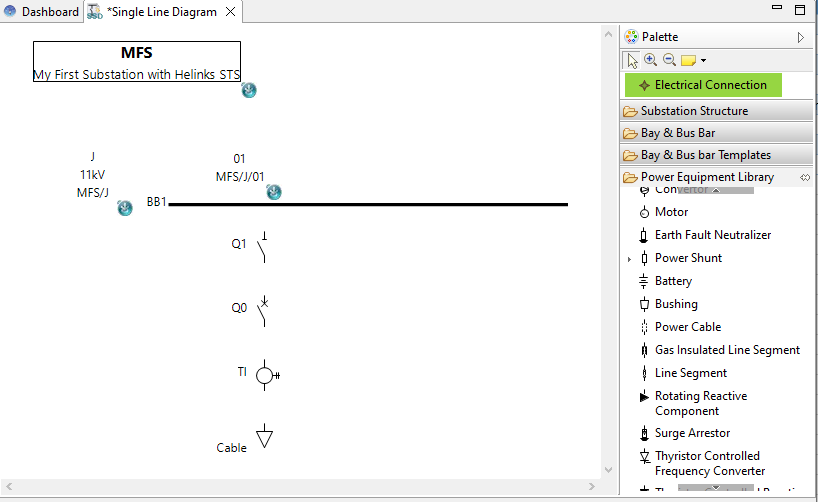Collapse the Palette with its arrow

click(x=800, y=37)
